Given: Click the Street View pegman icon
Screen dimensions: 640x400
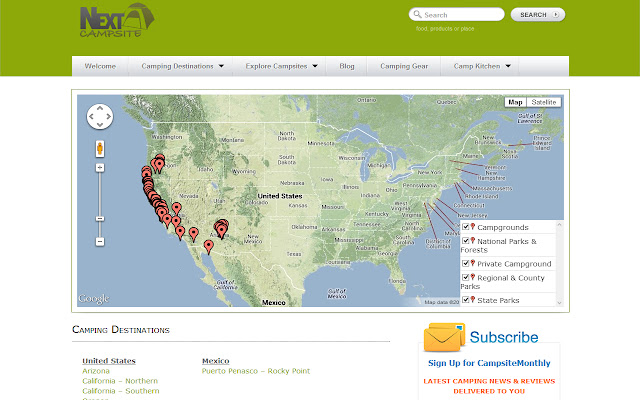Looking at the screenshot, I should tap(100, 149).
